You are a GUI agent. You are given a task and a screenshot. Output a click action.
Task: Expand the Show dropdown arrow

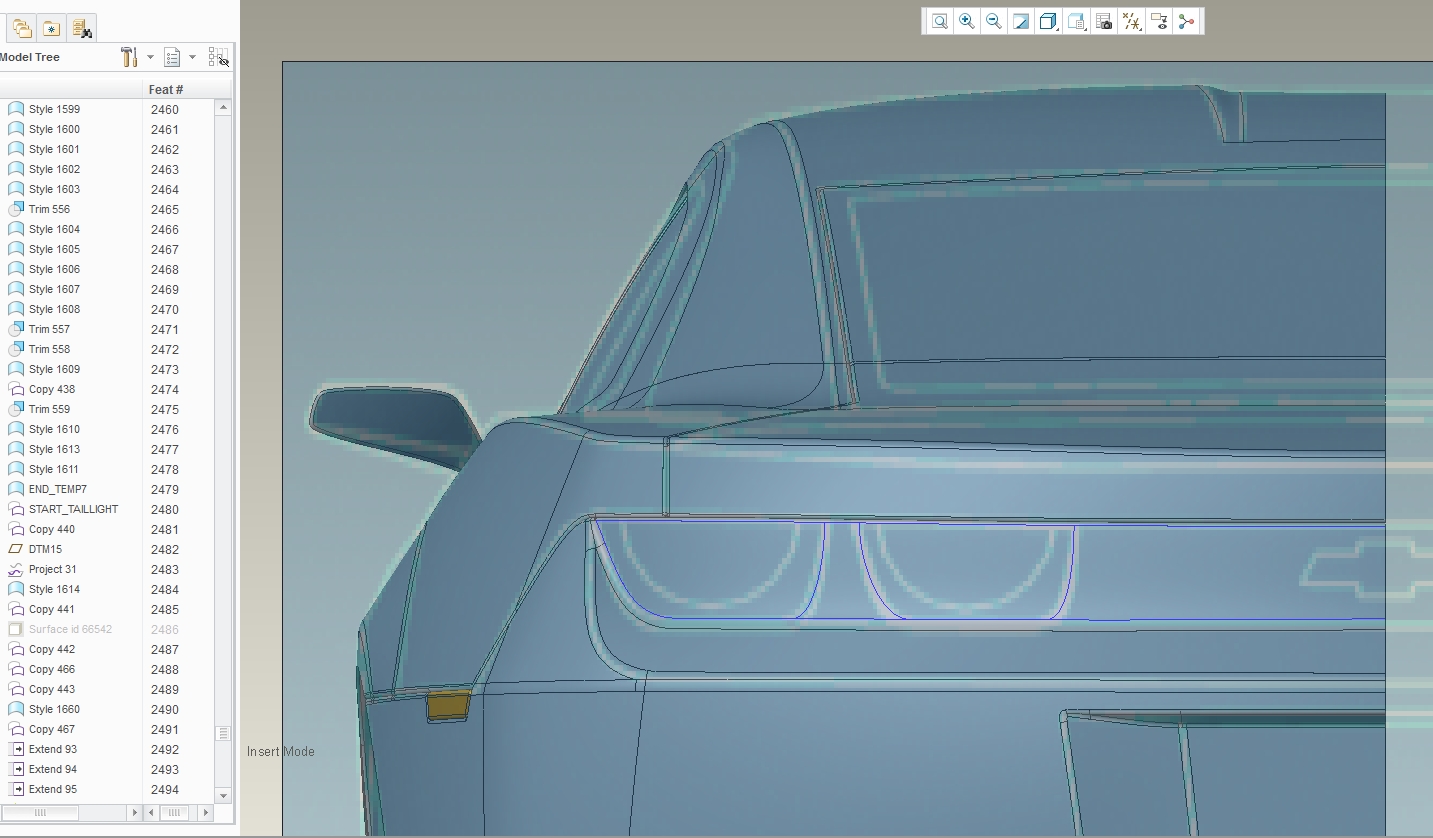193,57
